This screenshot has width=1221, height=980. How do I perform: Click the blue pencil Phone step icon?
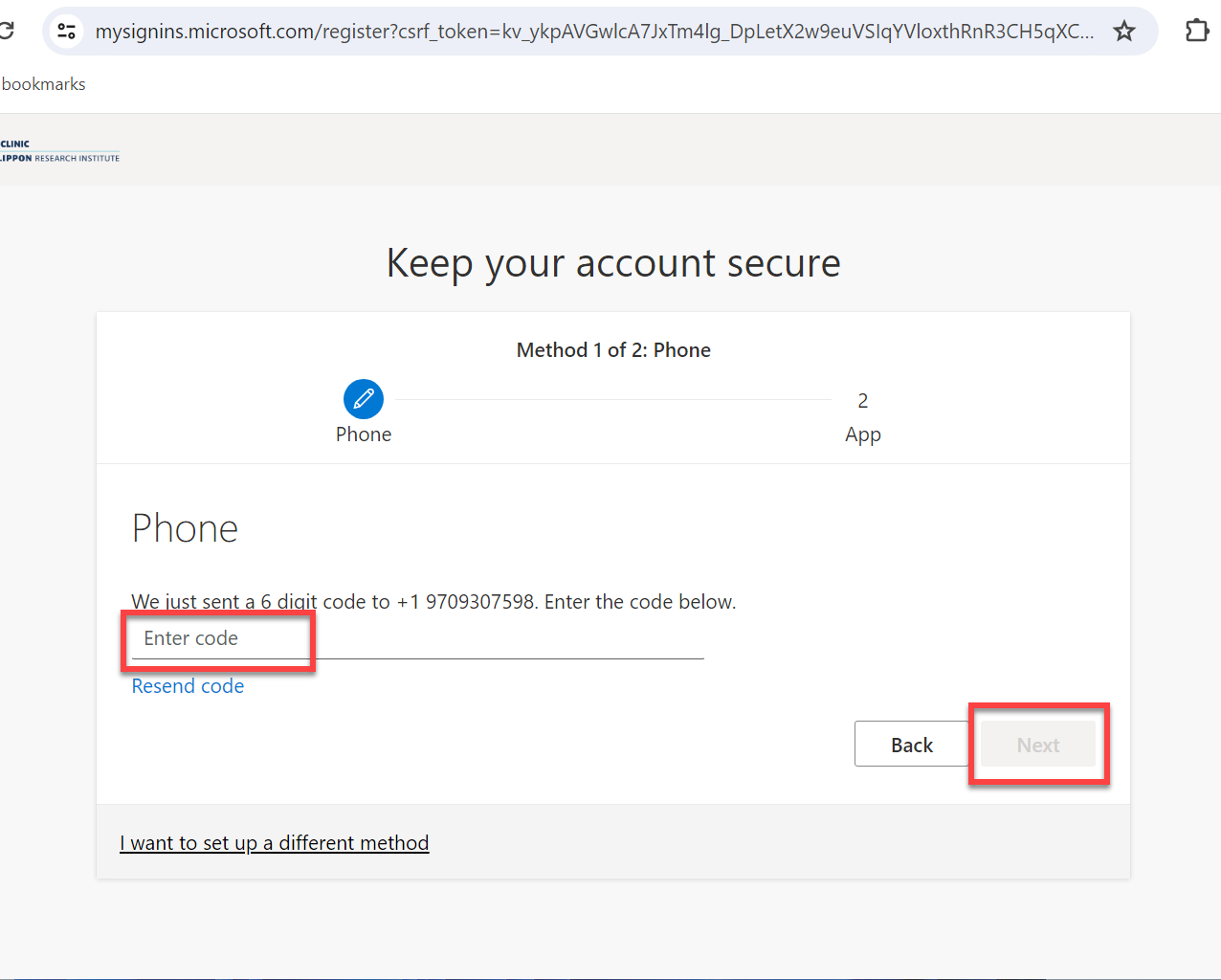(364, 399)
